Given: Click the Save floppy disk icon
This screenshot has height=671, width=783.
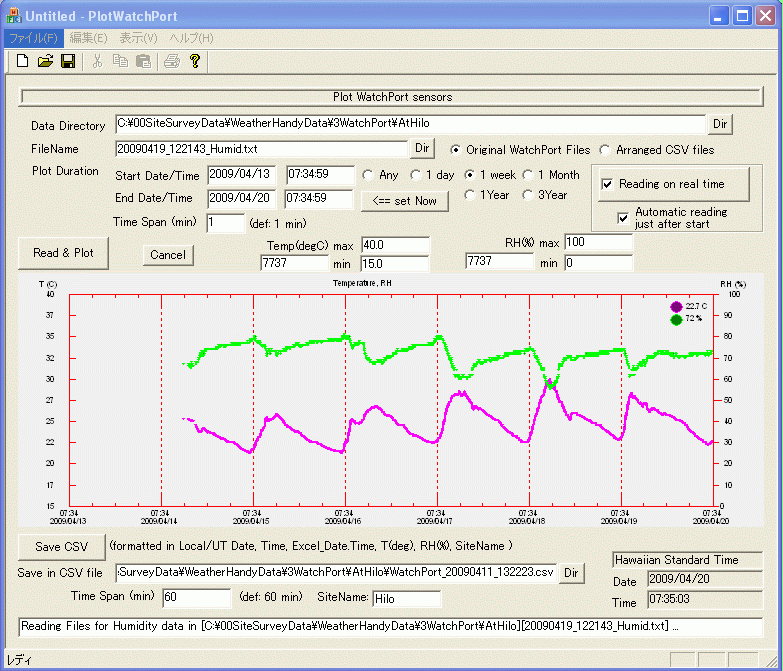Looking at the screenshot, I should click(68, 62).
